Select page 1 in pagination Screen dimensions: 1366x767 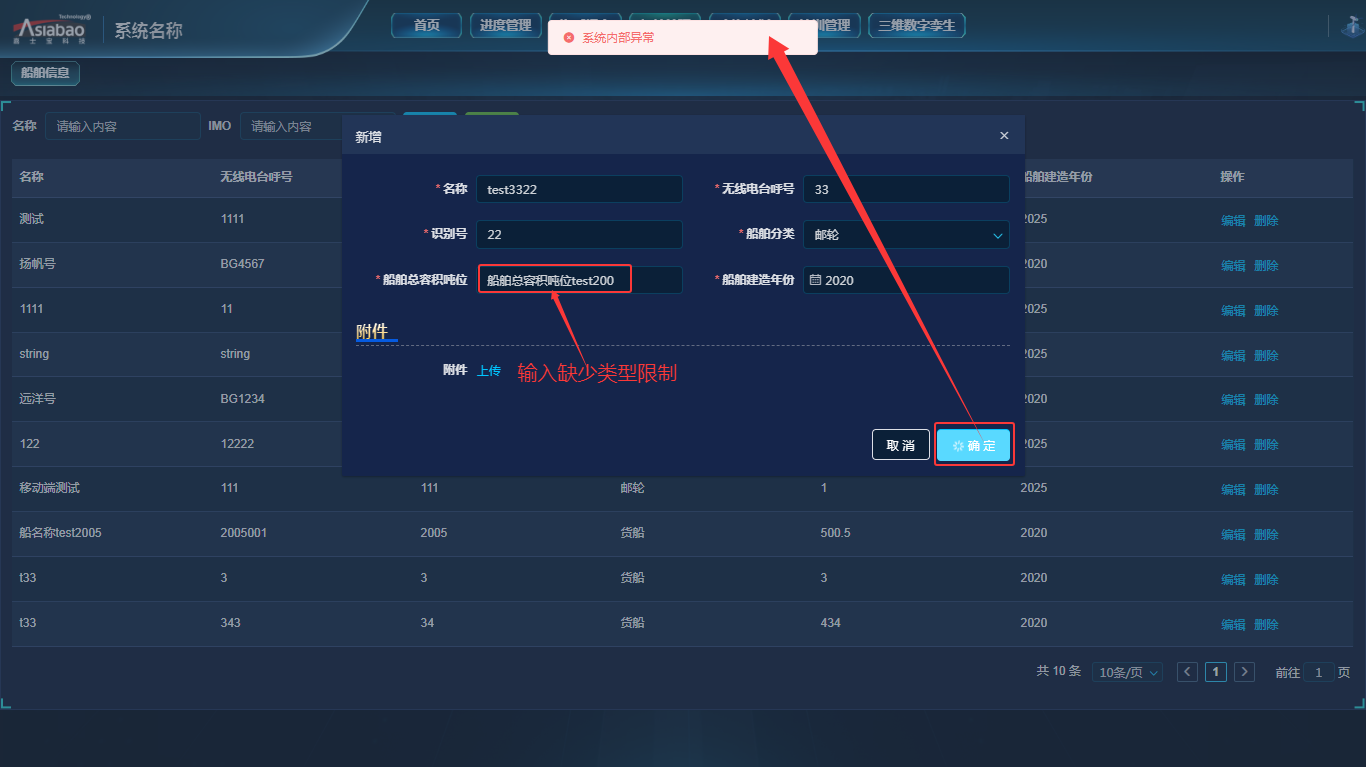click(x=1216, y=672)
